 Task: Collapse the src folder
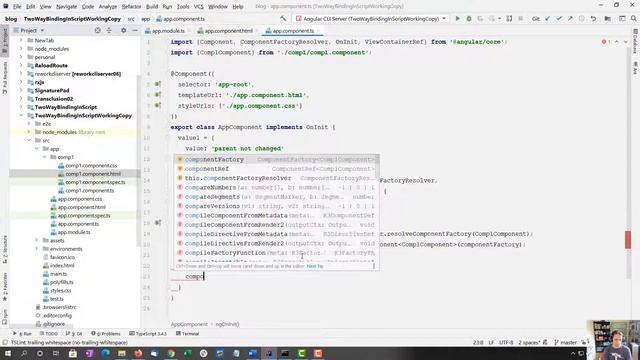[x=29, y=140]
